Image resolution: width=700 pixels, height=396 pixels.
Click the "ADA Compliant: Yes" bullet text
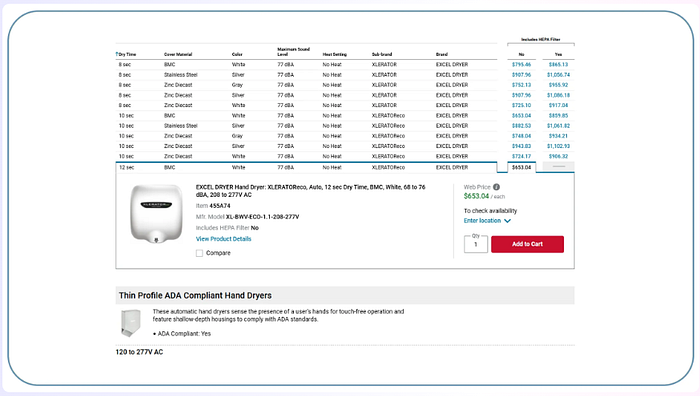click(184, 333)
